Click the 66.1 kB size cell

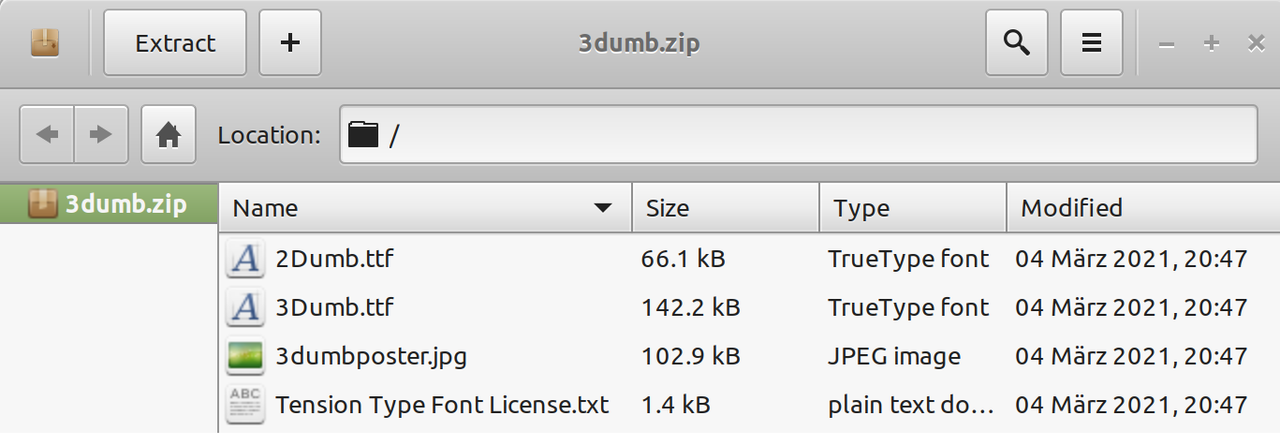683,260
